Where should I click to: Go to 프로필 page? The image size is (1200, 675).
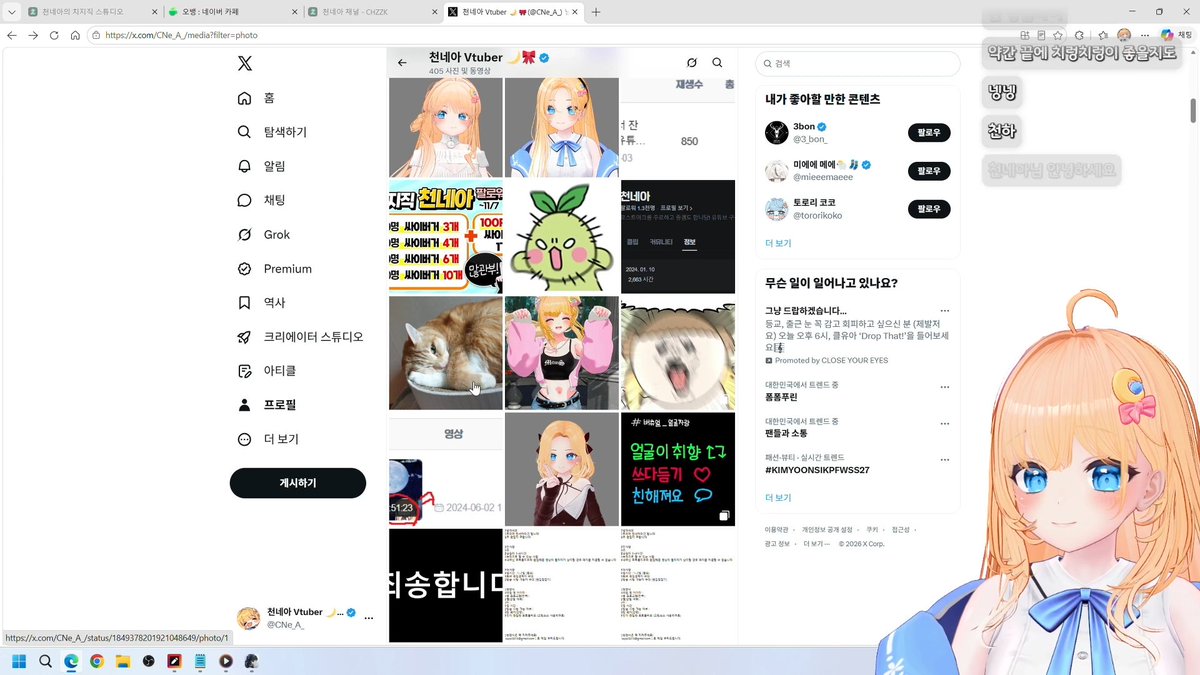(x=266, y=405)
